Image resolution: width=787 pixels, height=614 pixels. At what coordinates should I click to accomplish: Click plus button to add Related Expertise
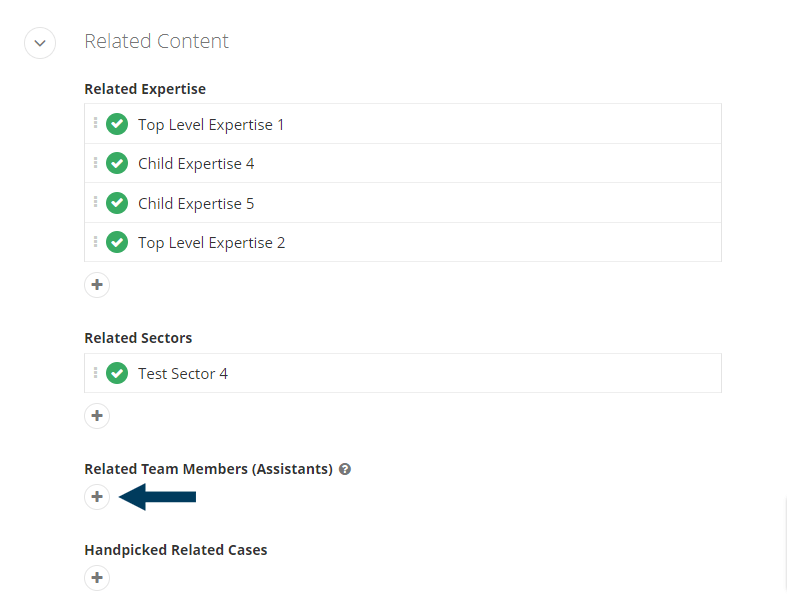click(97, 285)
